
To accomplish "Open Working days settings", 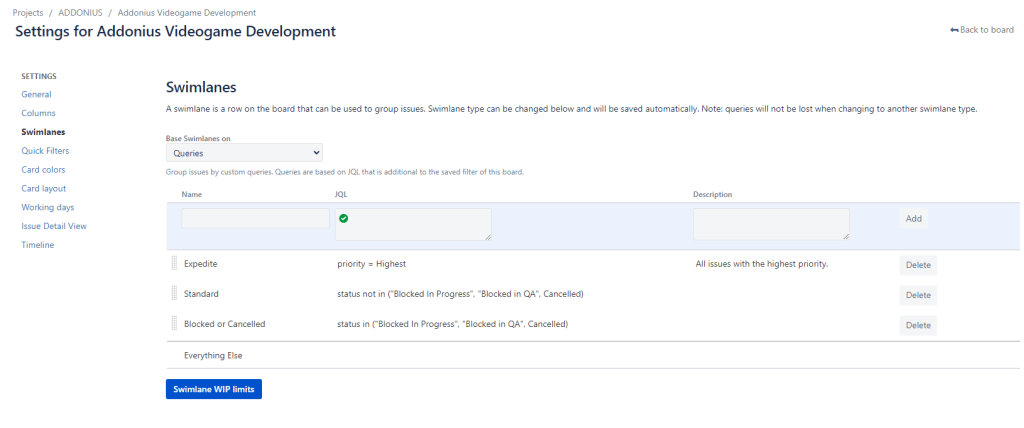I will (x=47, y=207).
